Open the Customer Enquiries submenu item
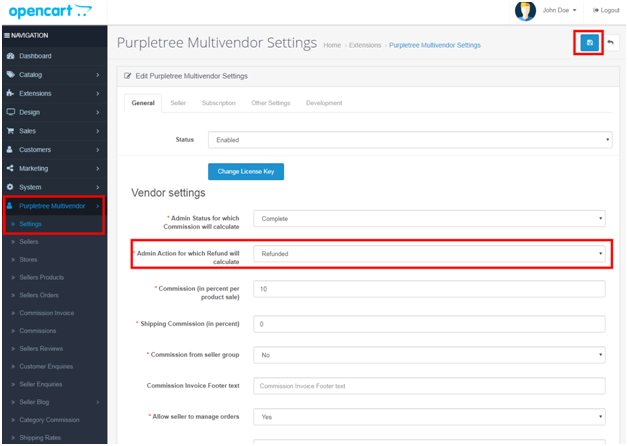Image resolution: width=628 pixels, height=446 pixels. (46, 366)
